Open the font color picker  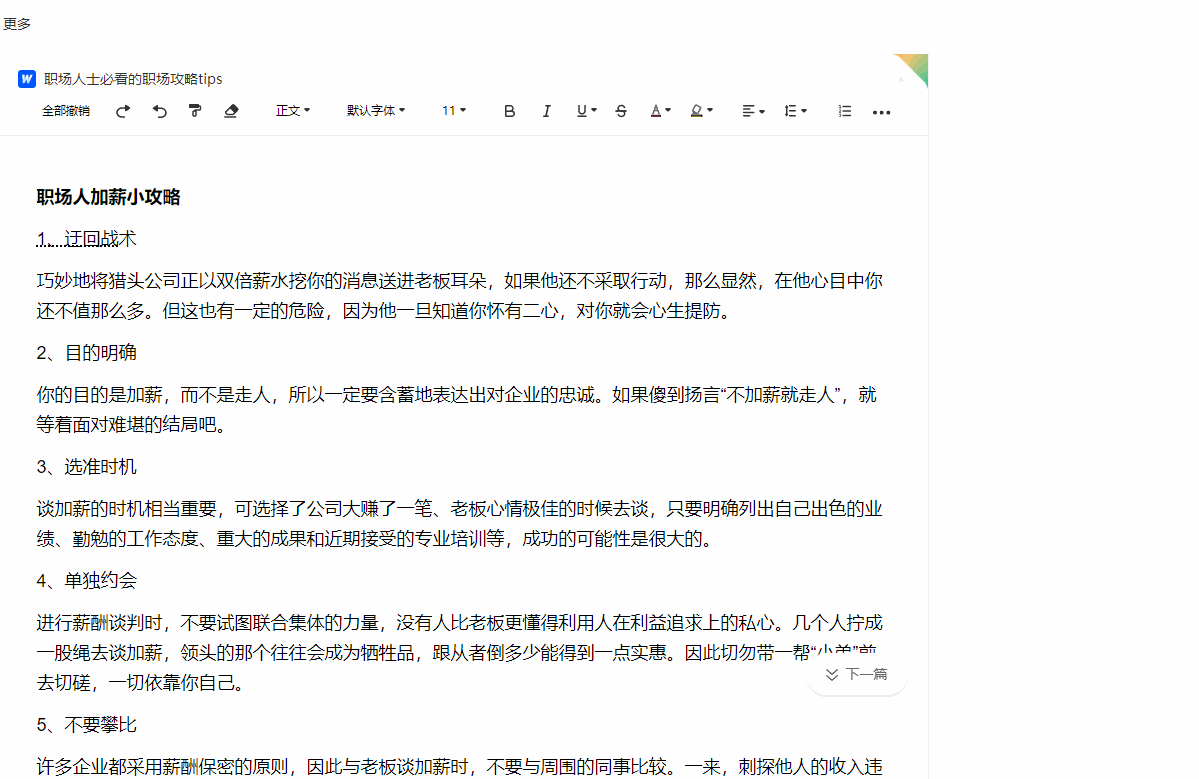pos(660,110)
